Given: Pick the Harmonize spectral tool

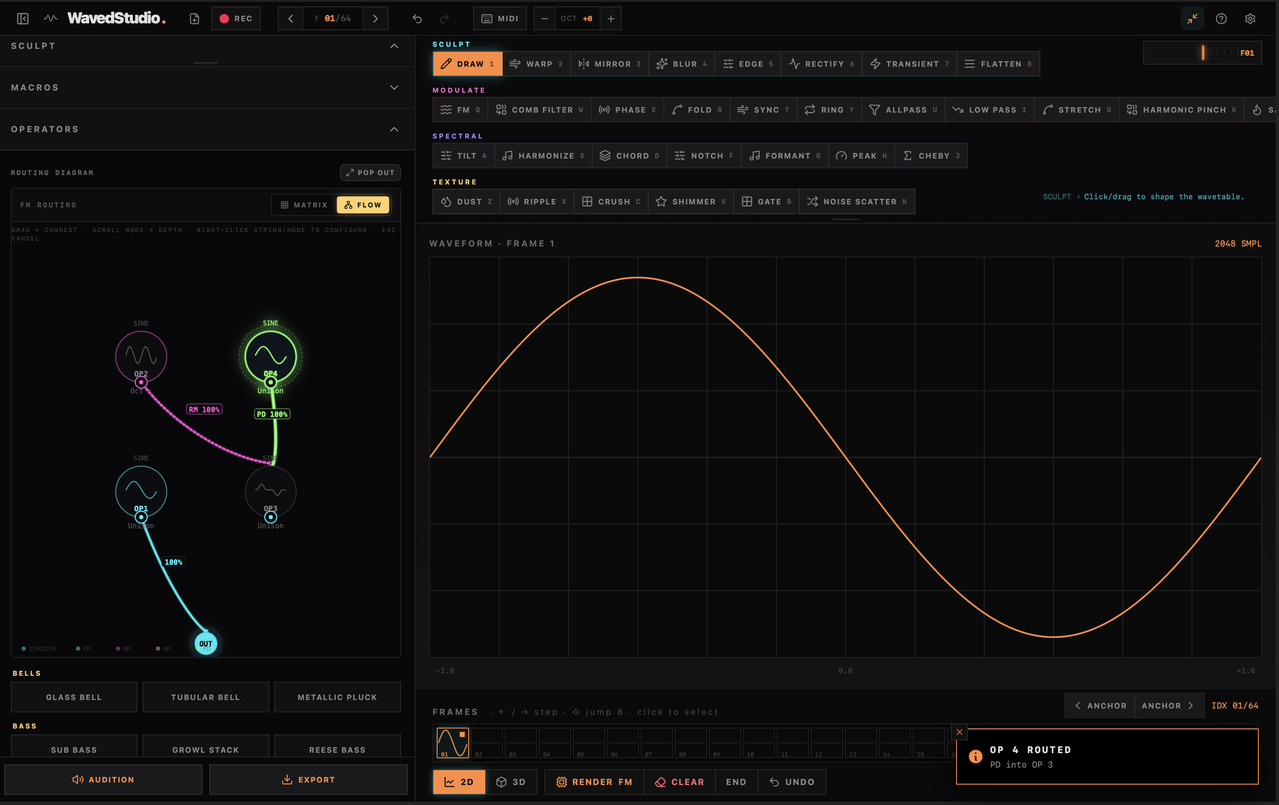Looking at the screenshot, I should [543, 156].
